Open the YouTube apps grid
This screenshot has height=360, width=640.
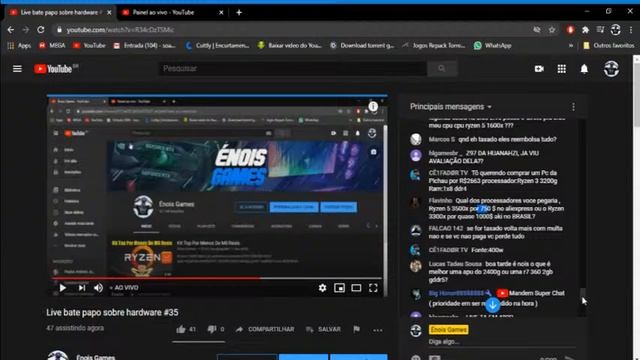[562, 69]
